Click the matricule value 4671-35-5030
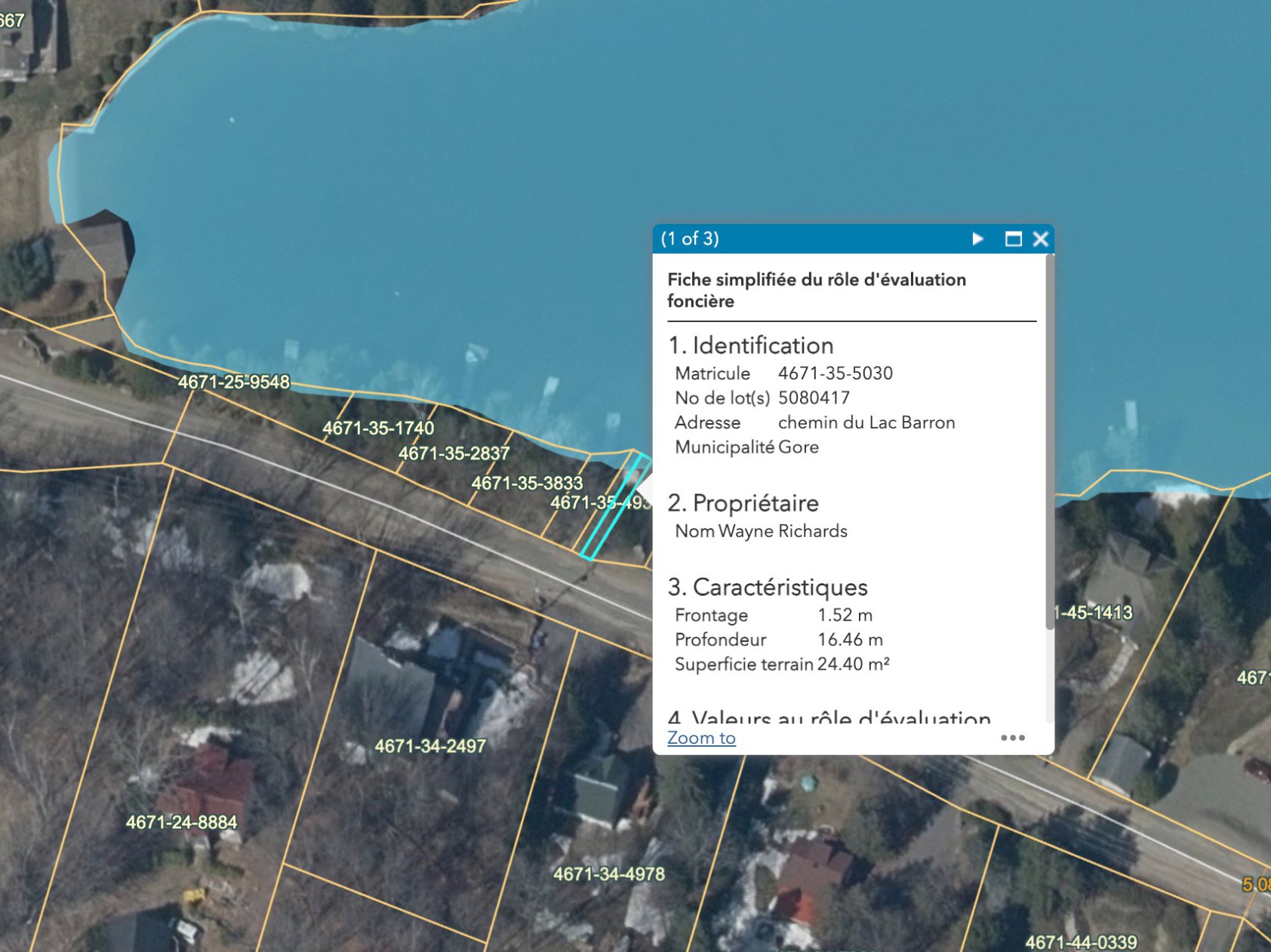 pos(835,373)
